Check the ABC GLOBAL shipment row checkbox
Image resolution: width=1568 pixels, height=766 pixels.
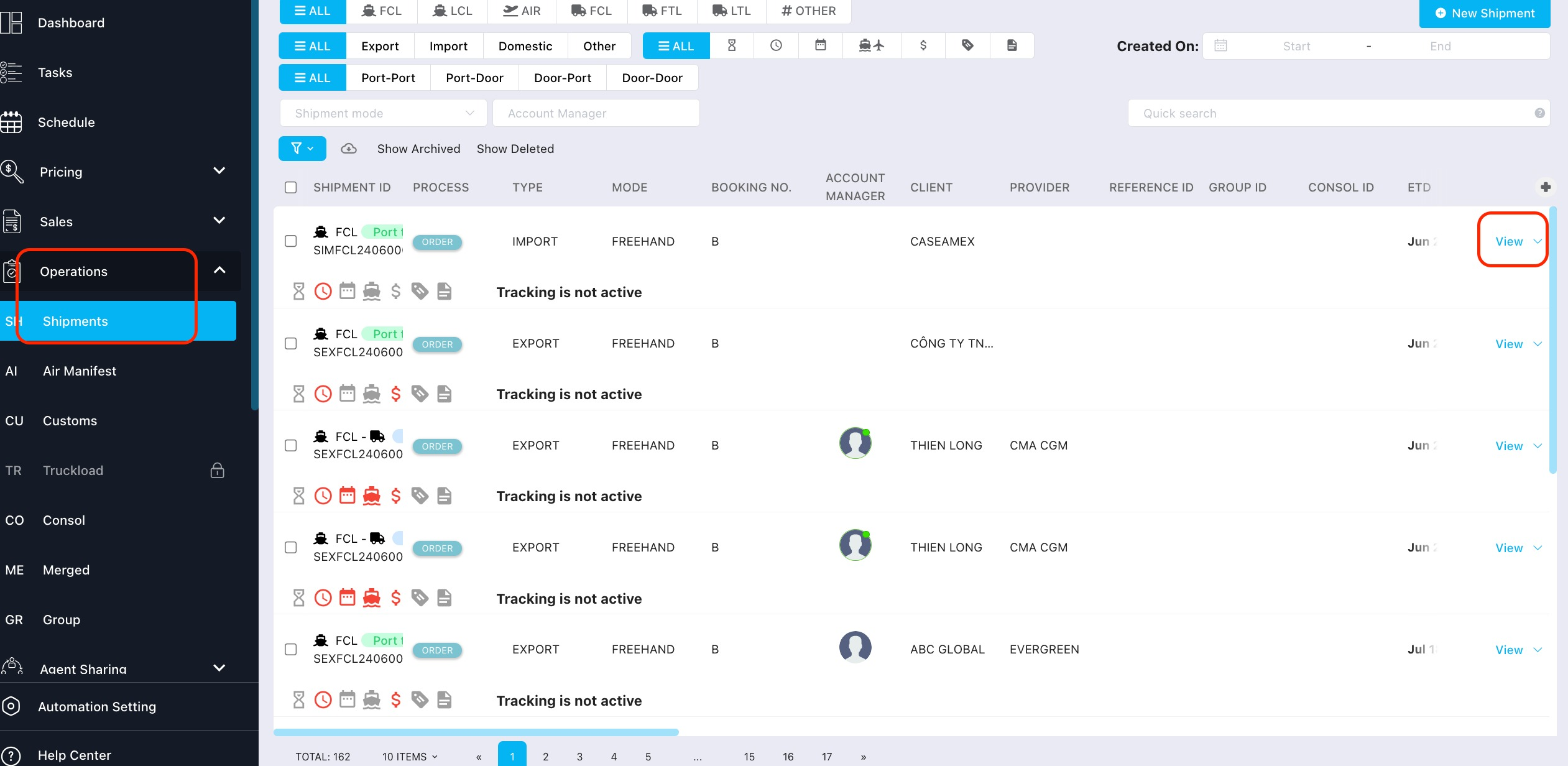tap(290, 649)
